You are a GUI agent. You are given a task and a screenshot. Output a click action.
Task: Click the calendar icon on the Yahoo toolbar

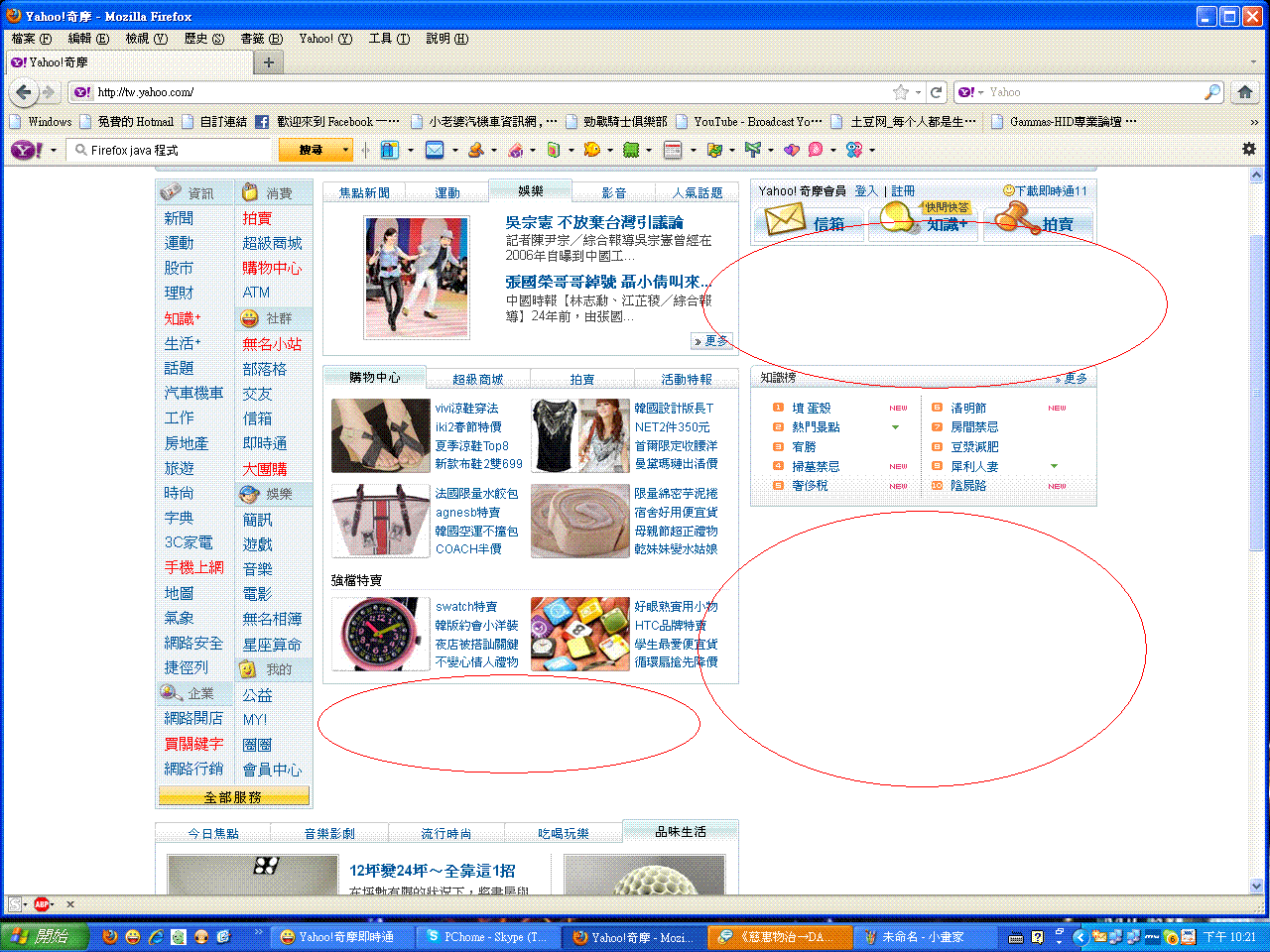(673, 150)
